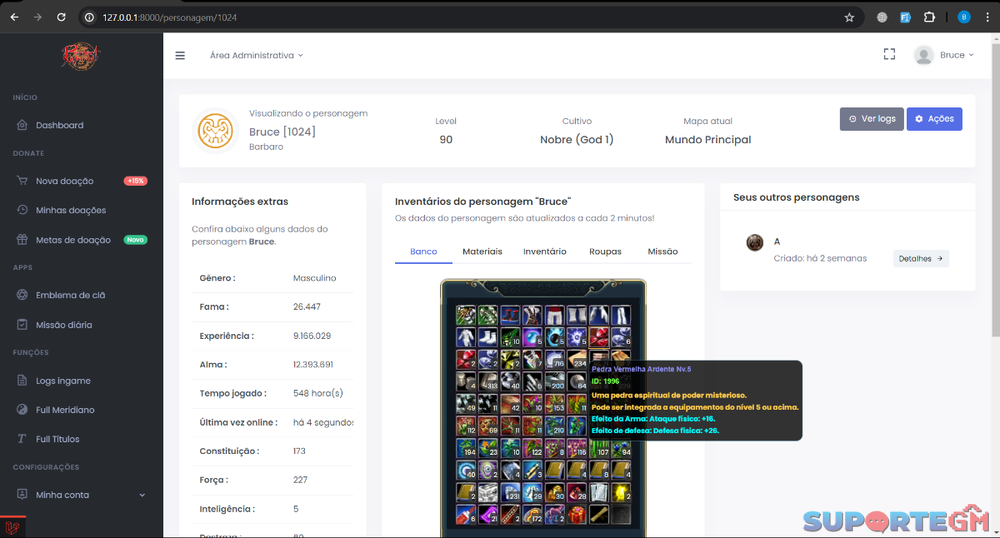Screen dimensions: 1000x538
Task: Open Logs ingame function
Action: 63,381
